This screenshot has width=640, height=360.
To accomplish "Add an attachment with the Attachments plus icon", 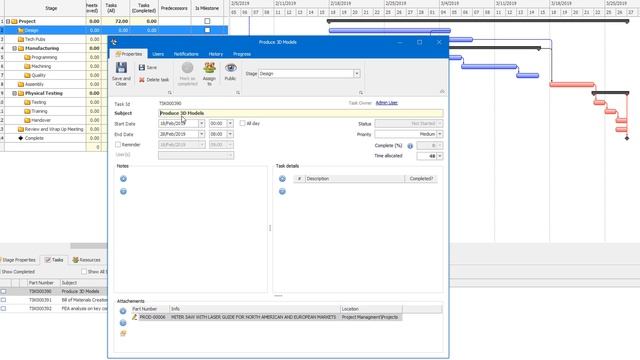I will tap(123, 311).
